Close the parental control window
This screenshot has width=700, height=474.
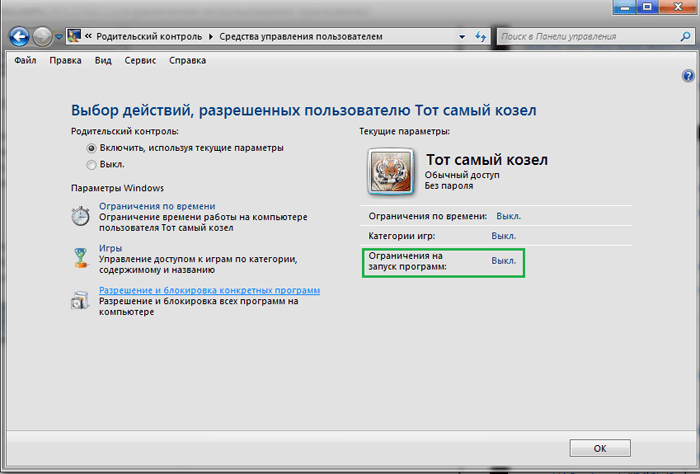click(678, 6)
